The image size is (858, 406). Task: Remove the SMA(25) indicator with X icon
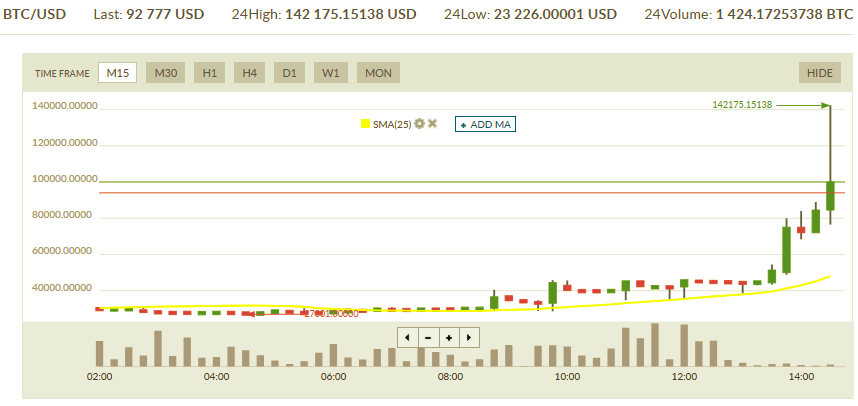(x=433, y=124)
